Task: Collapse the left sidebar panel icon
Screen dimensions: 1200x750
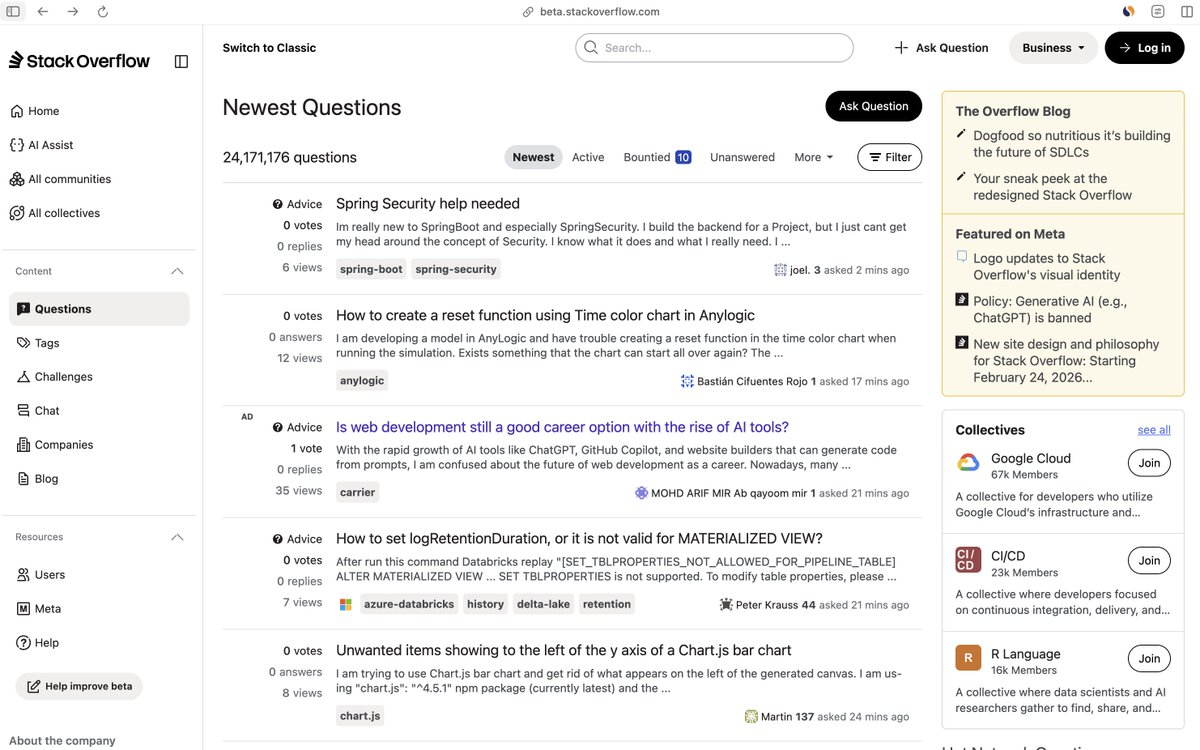Action: click(x=181, y=61)
